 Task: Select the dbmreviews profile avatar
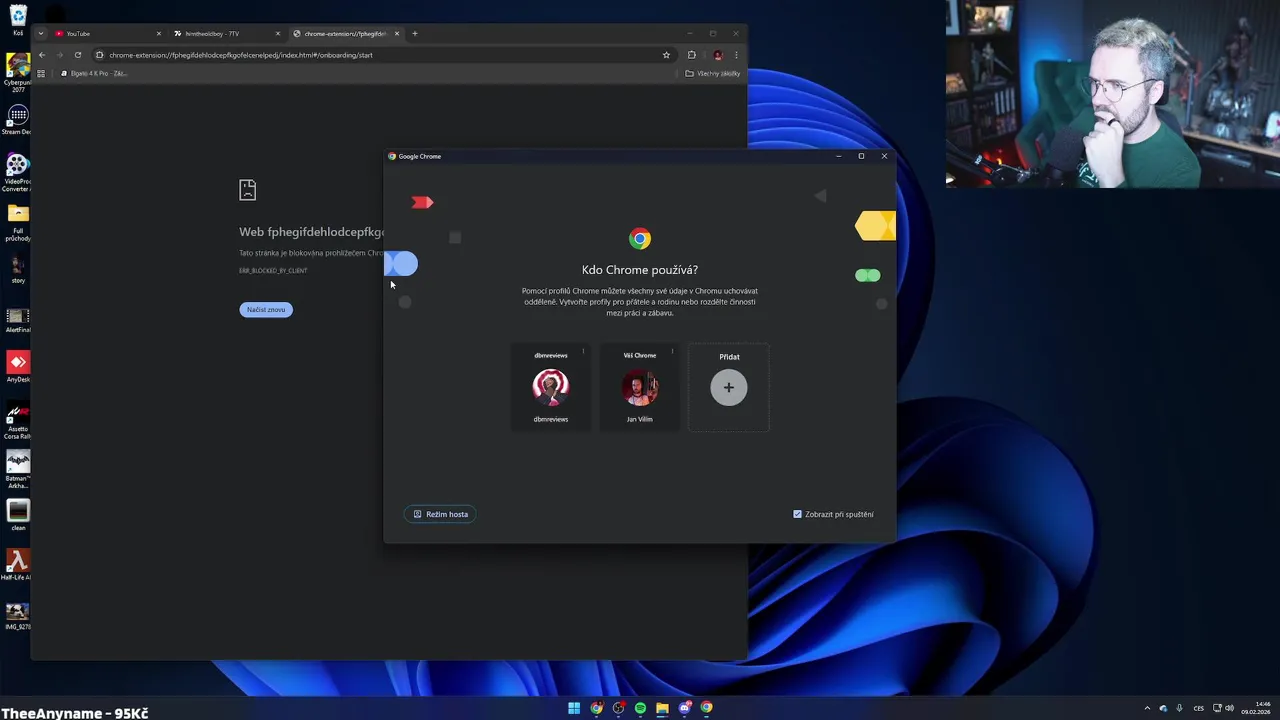coord(550,387)
